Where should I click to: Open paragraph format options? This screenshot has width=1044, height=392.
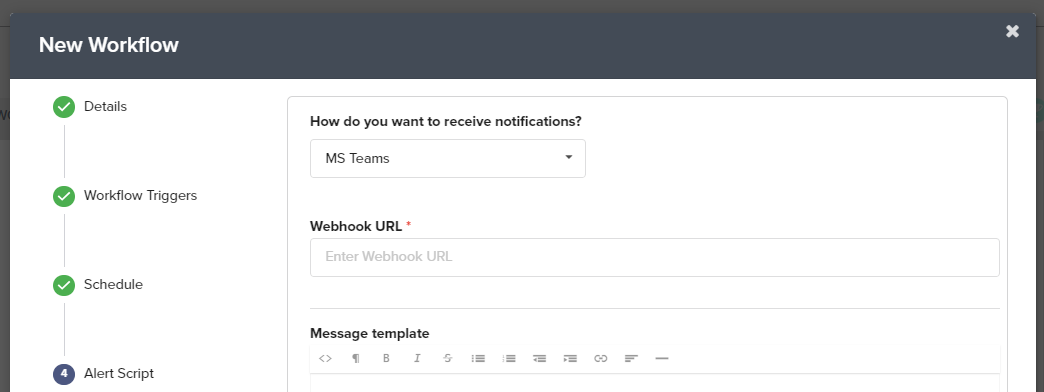(x=356, y=358)
